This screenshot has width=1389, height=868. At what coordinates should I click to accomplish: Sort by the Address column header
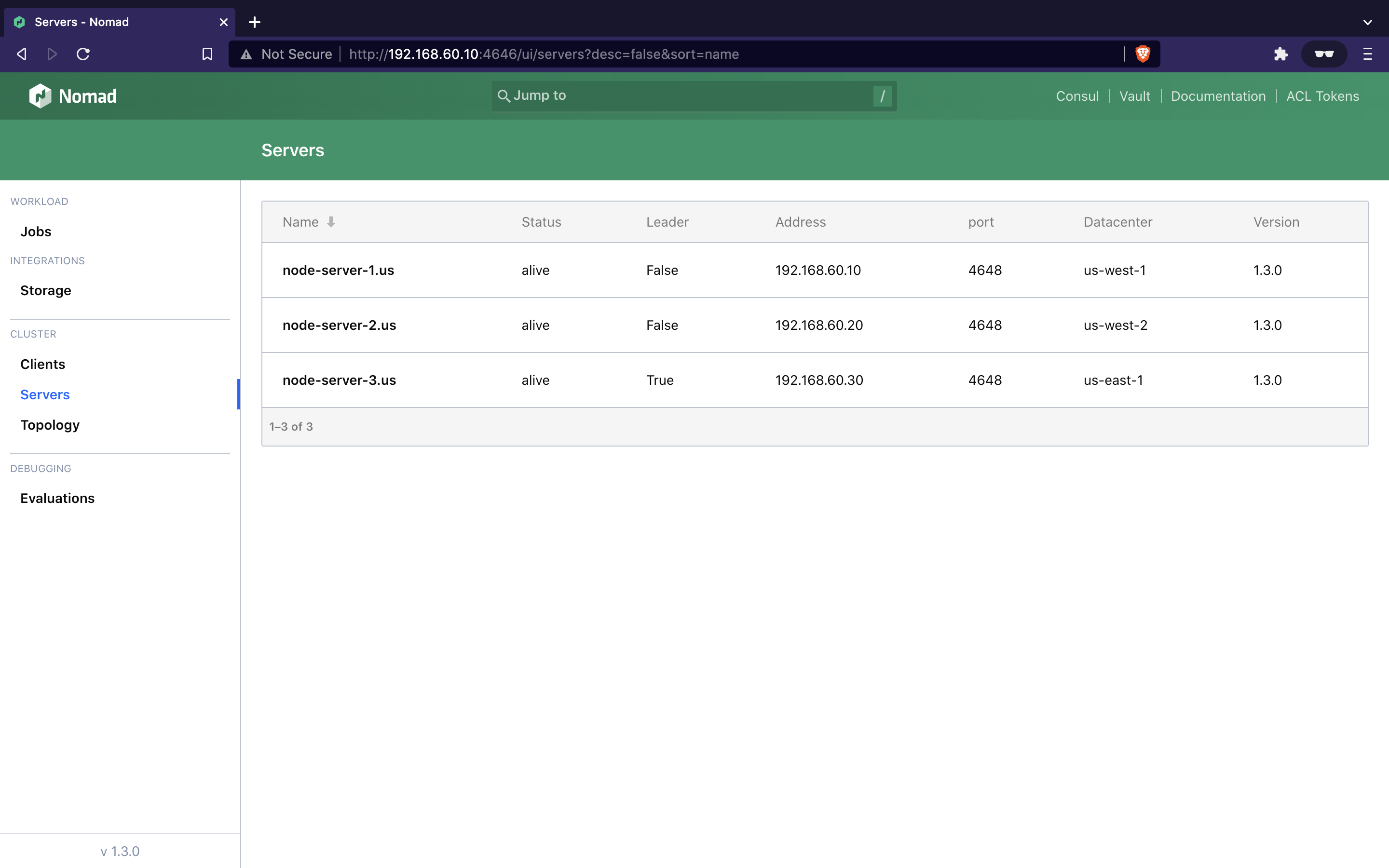[x=800, y=222]
